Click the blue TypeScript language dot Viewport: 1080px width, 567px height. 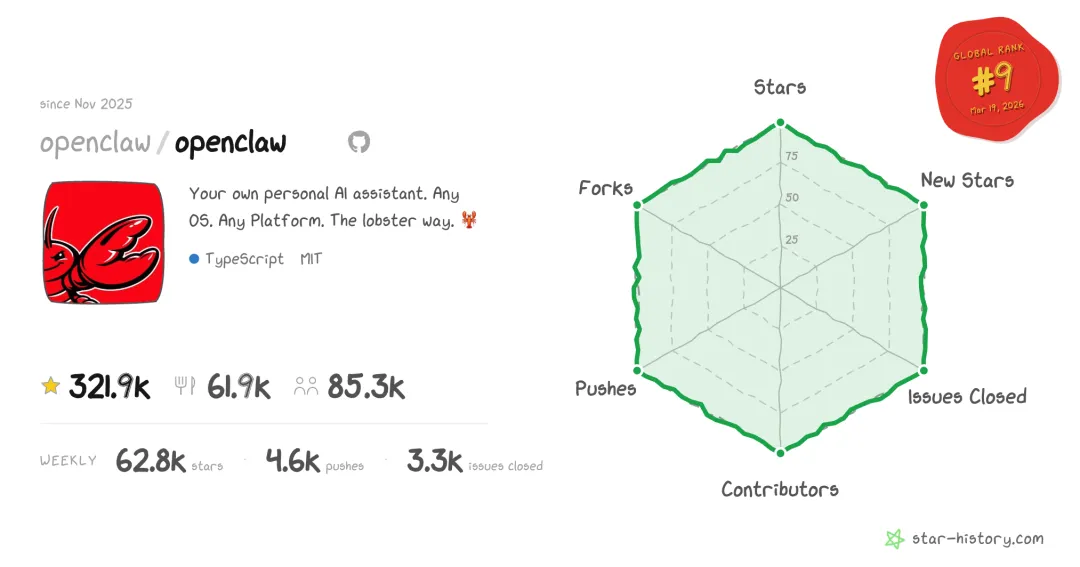[194, 259]
